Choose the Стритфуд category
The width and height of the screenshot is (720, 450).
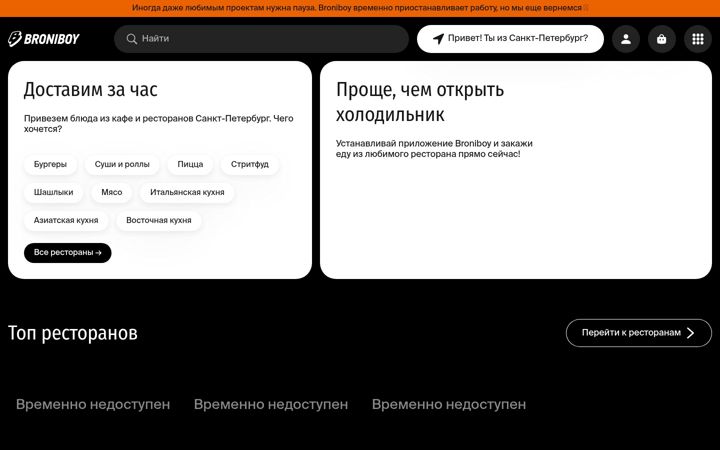click(250, 164)
